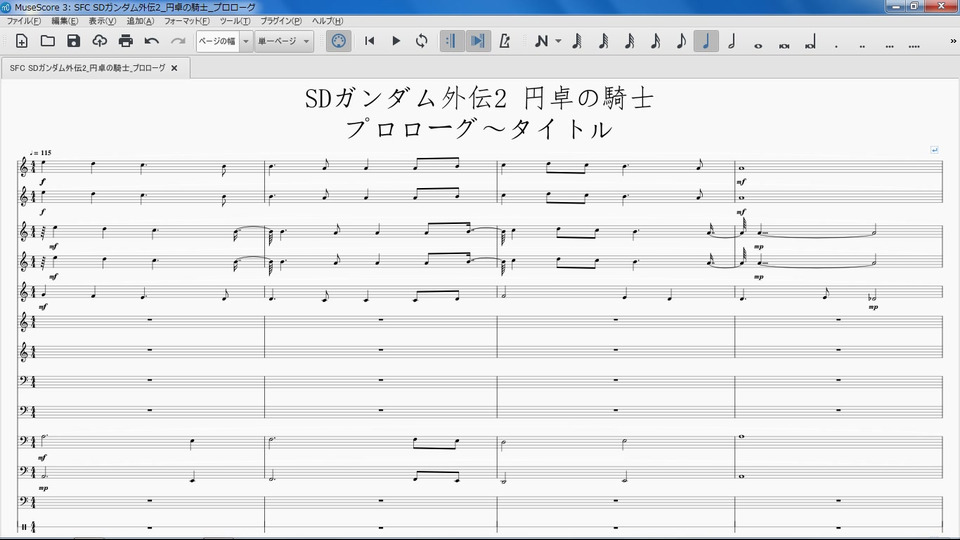Toggle MIDI input

click(339, 41)
